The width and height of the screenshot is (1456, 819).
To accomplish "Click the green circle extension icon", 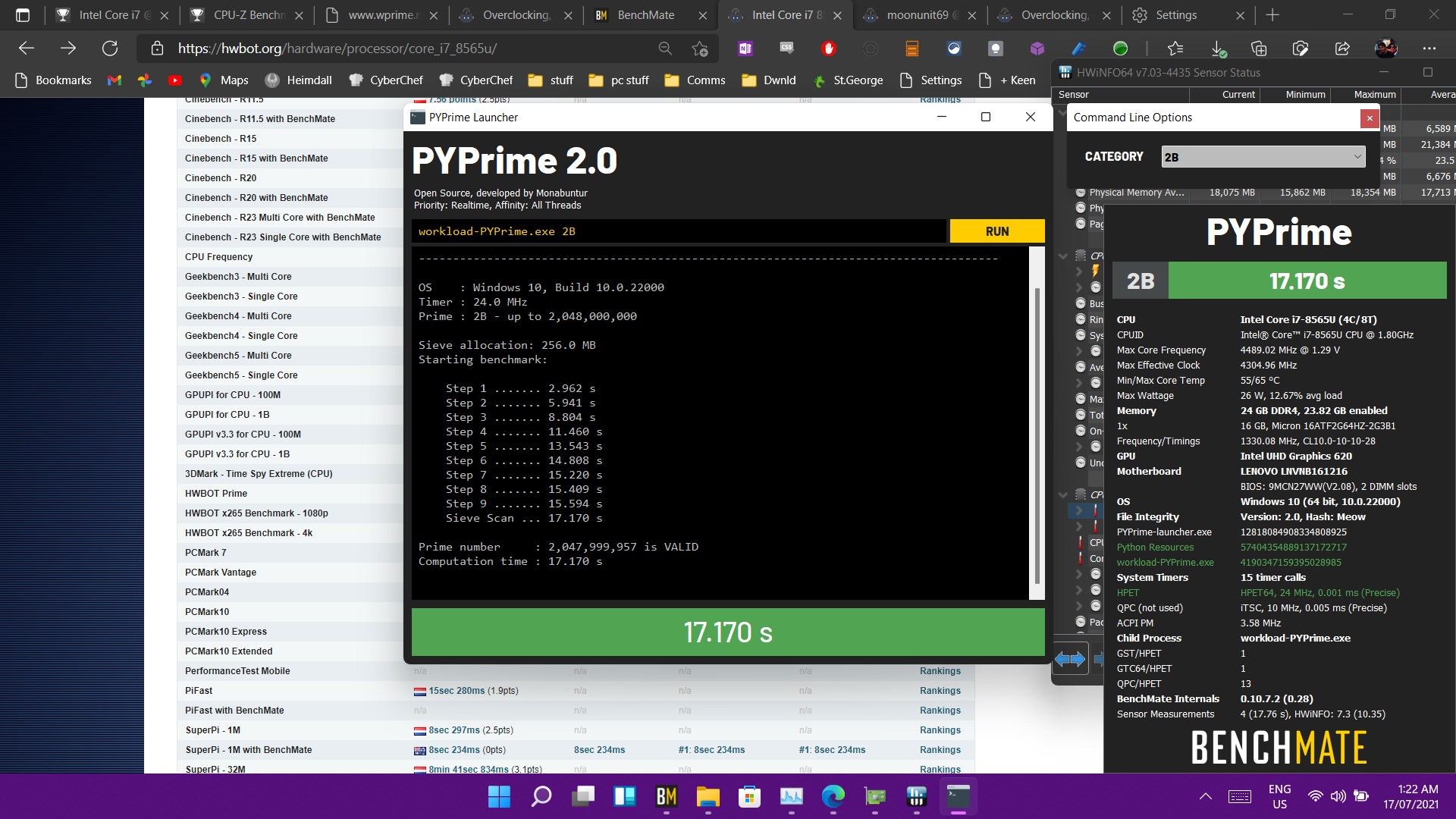I will tap(1120, 49).
